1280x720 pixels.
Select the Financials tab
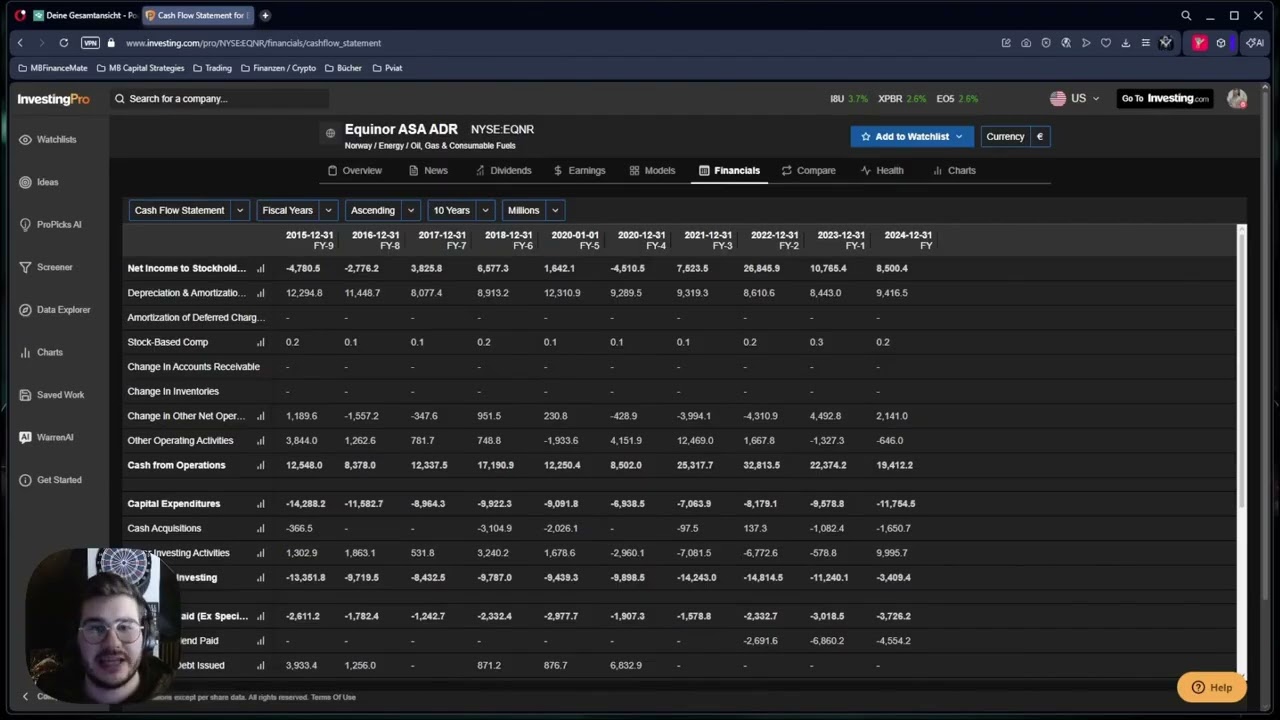click(x=730, y=171)
